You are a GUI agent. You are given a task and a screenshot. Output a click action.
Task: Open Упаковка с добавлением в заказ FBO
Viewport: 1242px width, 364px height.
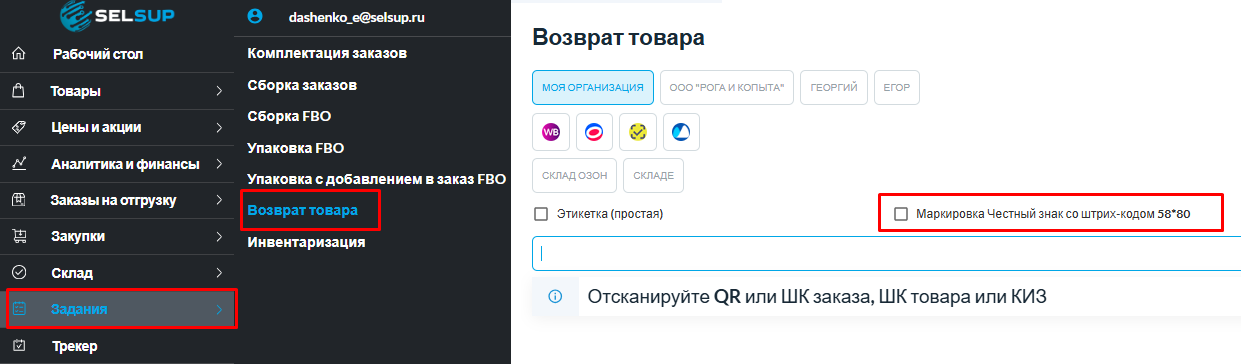(376, 179)
